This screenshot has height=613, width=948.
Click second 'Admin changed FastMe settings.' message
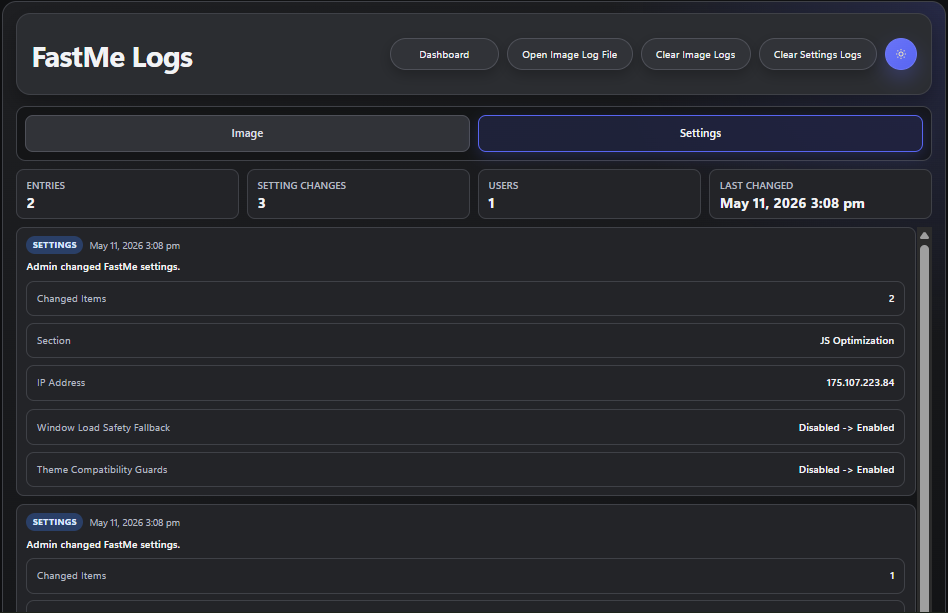(x=103, y=545)
